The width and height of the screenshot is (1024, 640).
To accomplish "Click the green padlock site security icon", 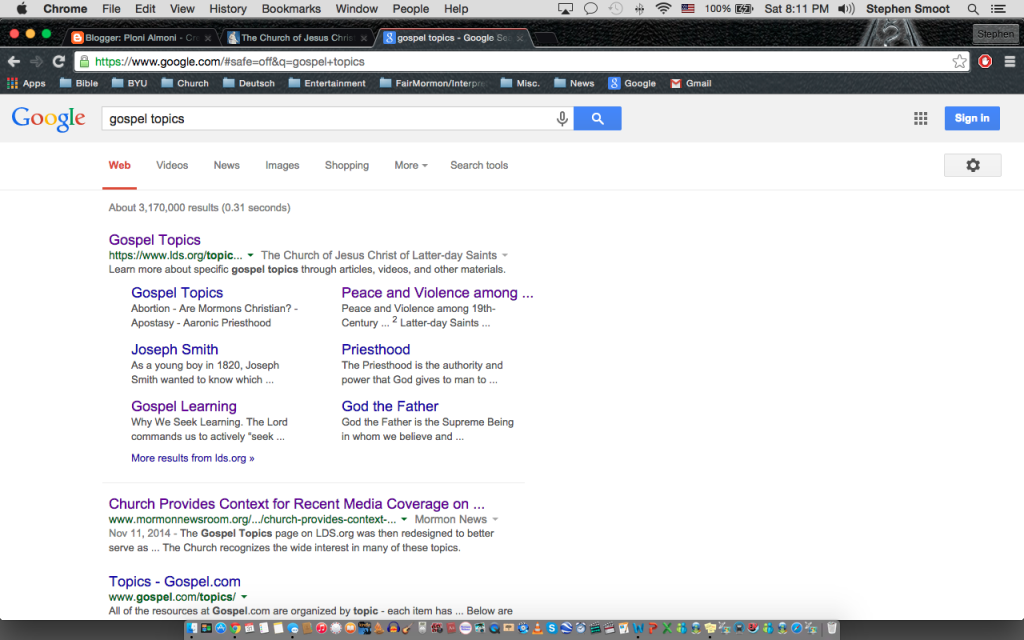I will (x=84, y=61).
